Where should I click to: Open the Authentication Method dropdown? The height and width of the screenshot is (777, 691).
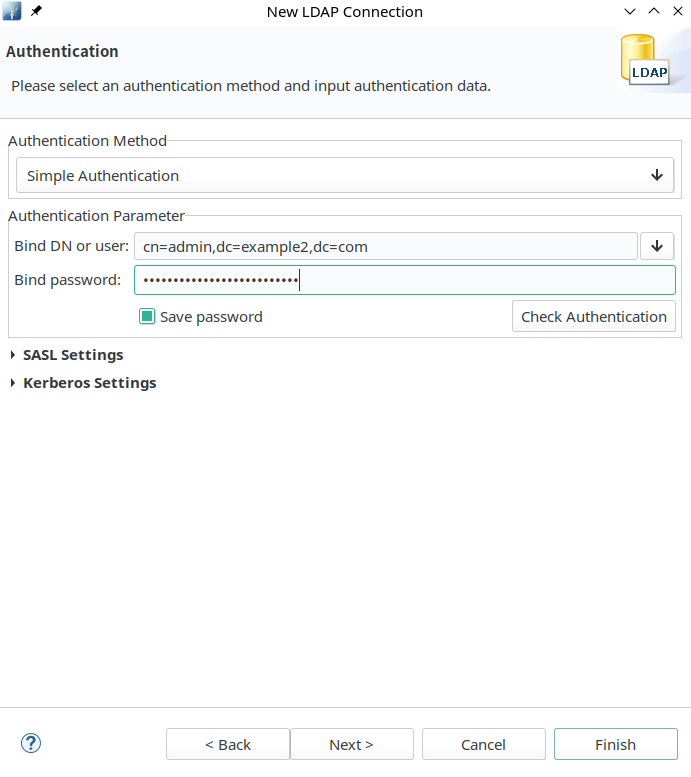pos(345,175)
